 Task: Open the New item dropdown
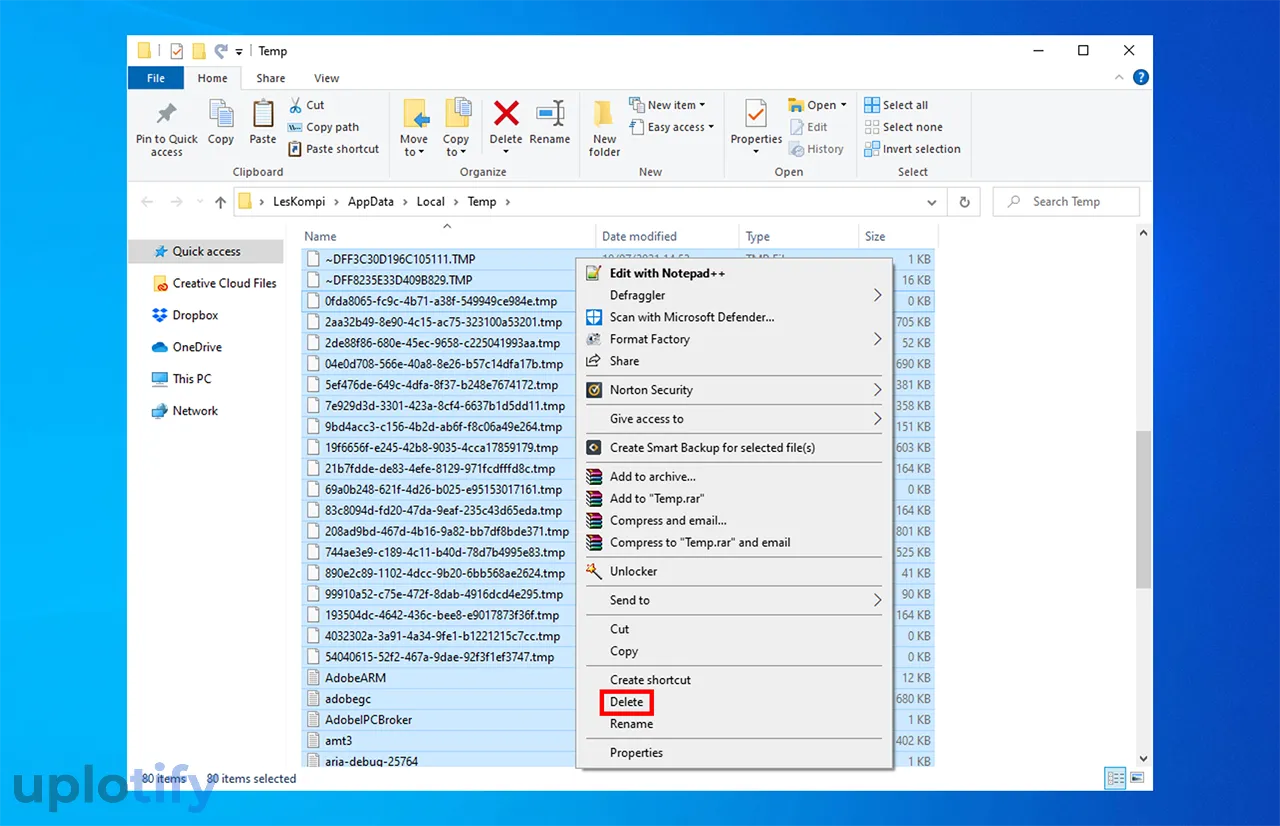[x=667, y=105]
